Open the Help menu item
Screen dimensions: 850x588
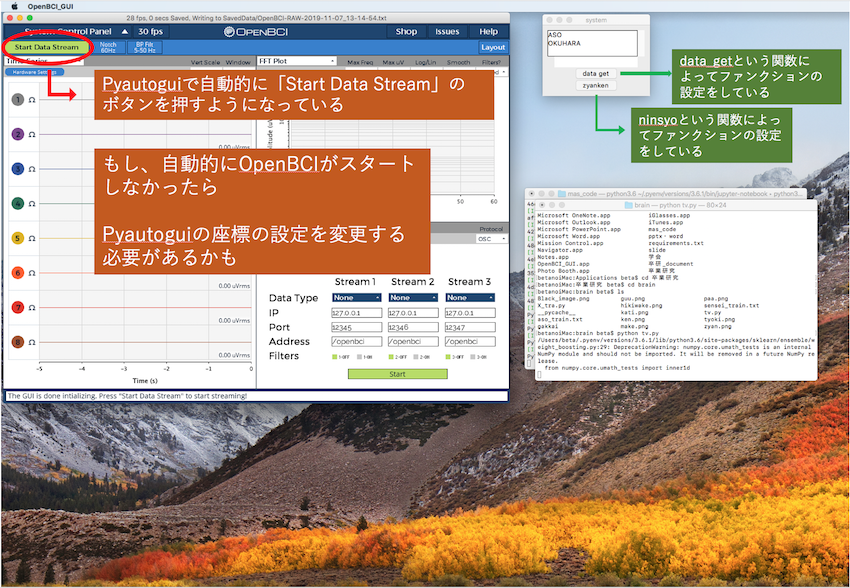[x=488, y=32]
